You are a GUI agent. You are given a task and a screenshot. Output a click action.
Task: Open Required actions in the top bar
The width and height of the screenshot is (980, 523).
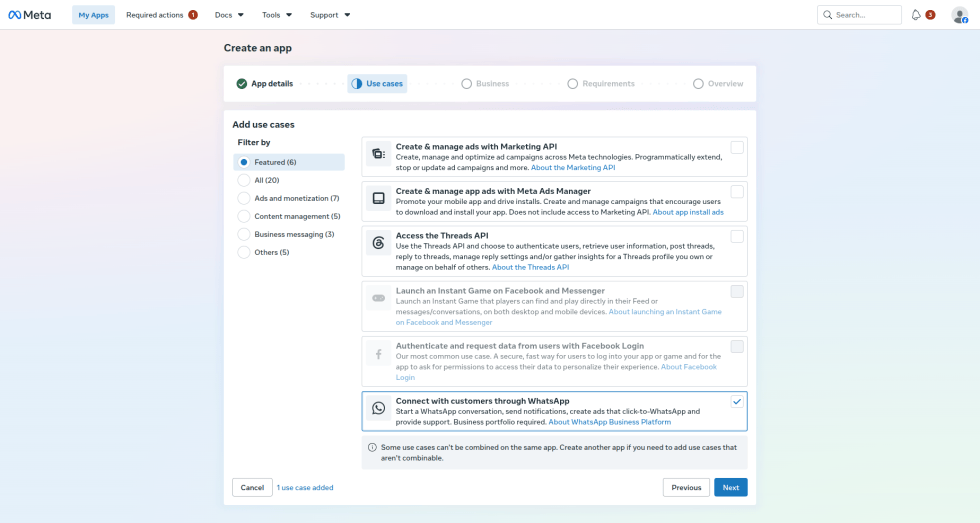coord(161,15)
